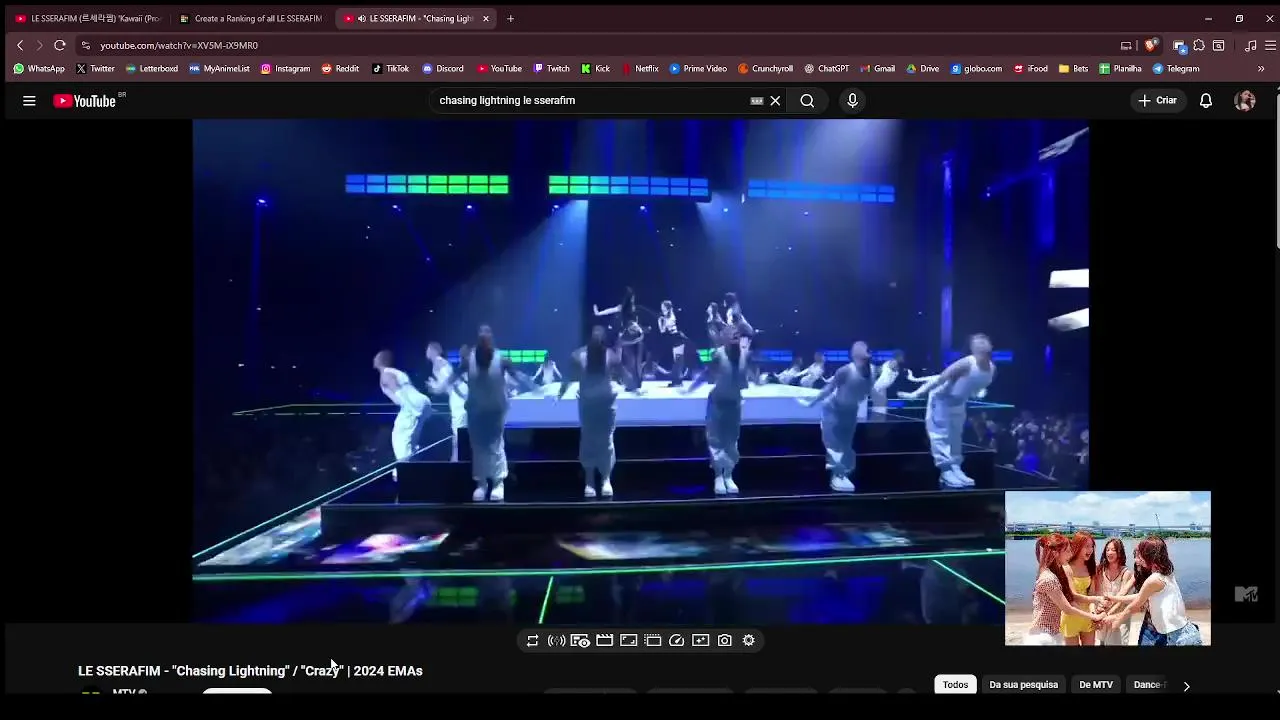Click the 'Chasing Lightning' video title text
This screenshot has width=1280, height=720.
click(x=250, y=671)
